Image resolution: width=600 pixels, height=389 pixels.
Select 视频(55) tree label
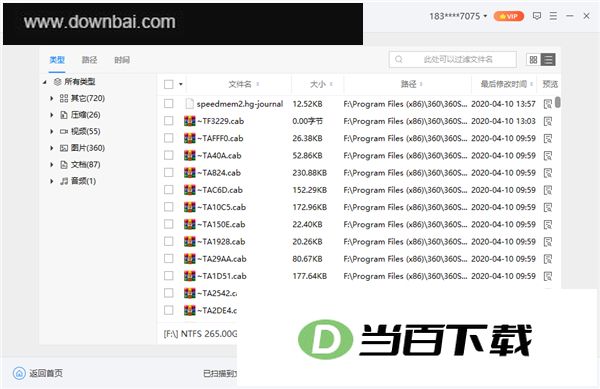click(85, 131)
